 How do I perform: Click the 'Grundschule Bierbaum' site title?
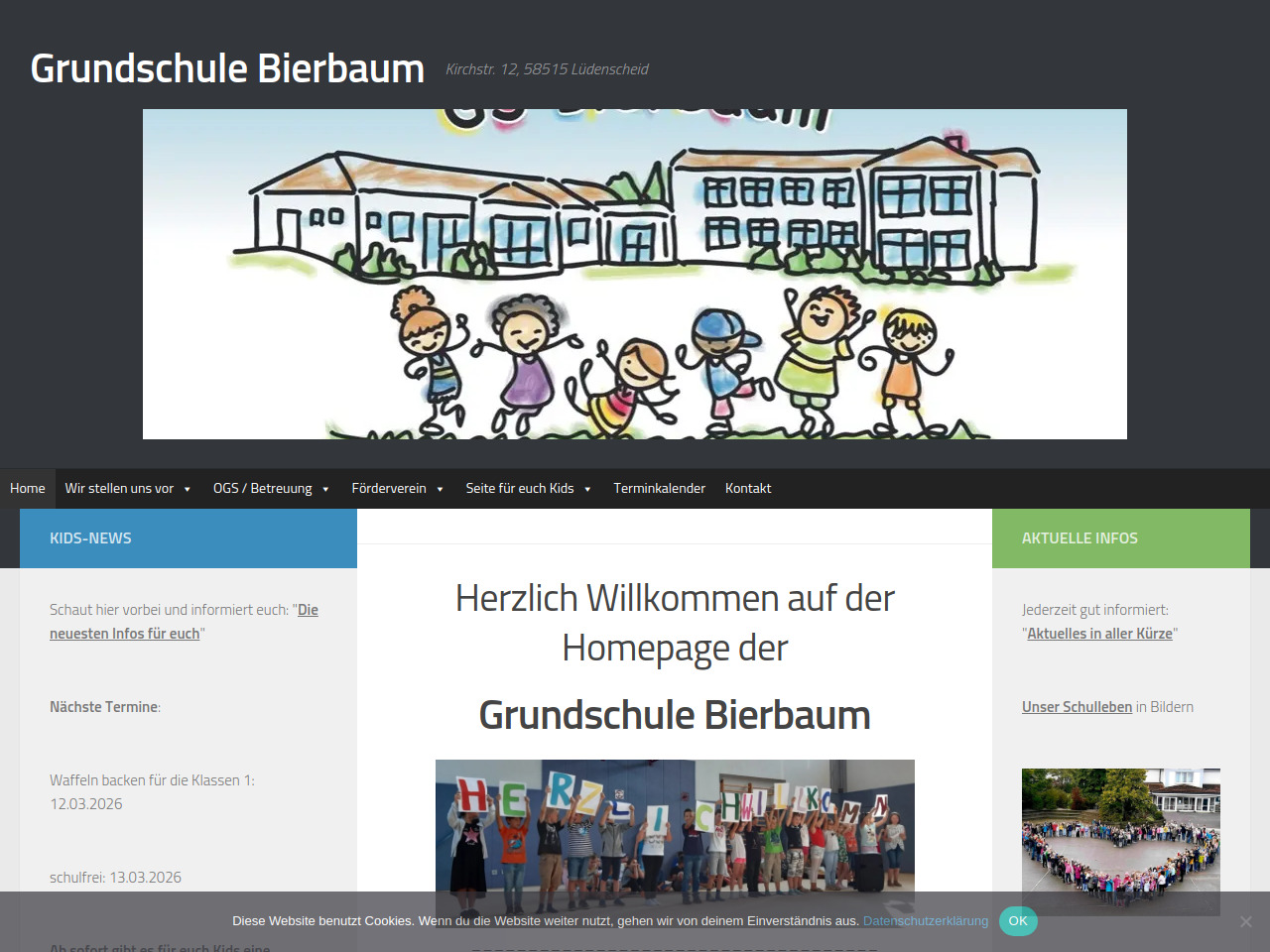point(227,68)
